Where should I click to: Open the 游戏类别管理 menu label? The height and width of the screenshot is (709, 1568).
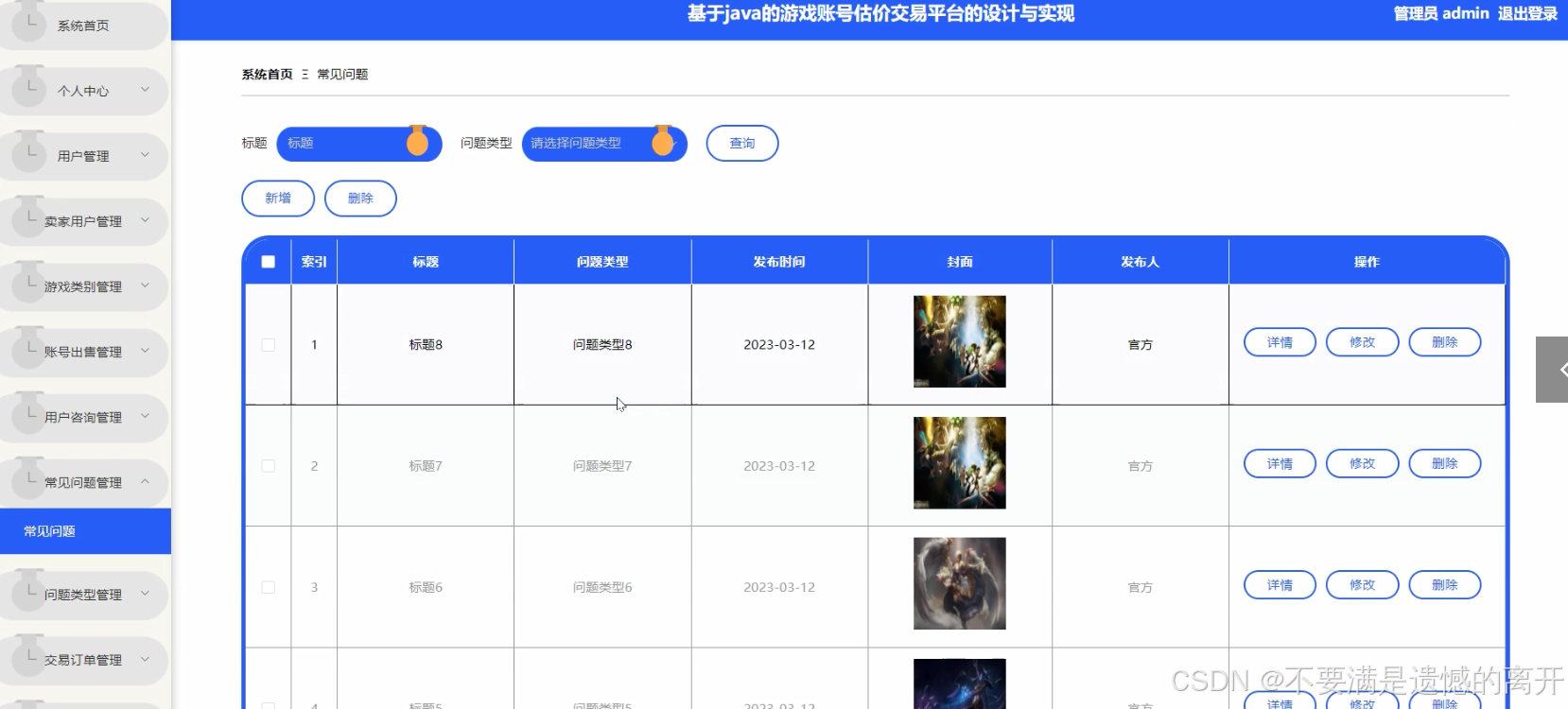pyautogui.click(x=83, y=286)
